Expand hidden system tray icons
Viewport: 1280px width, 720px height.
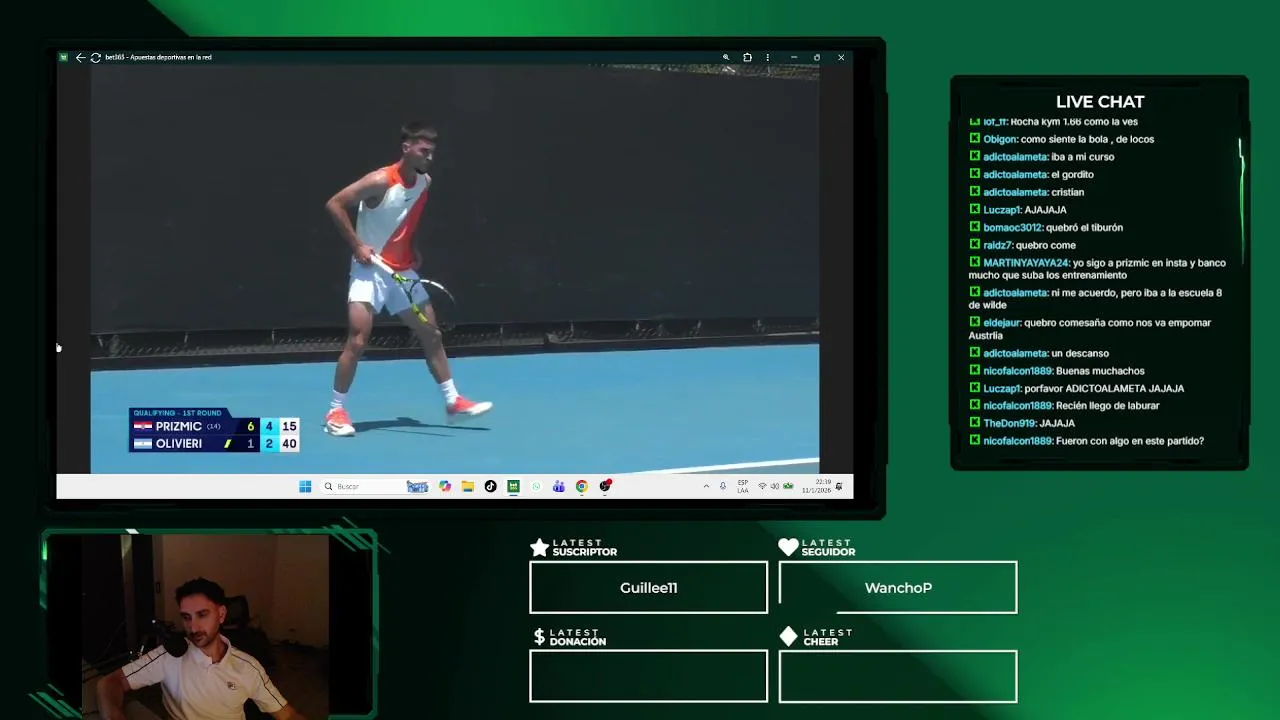pos(706,486)
